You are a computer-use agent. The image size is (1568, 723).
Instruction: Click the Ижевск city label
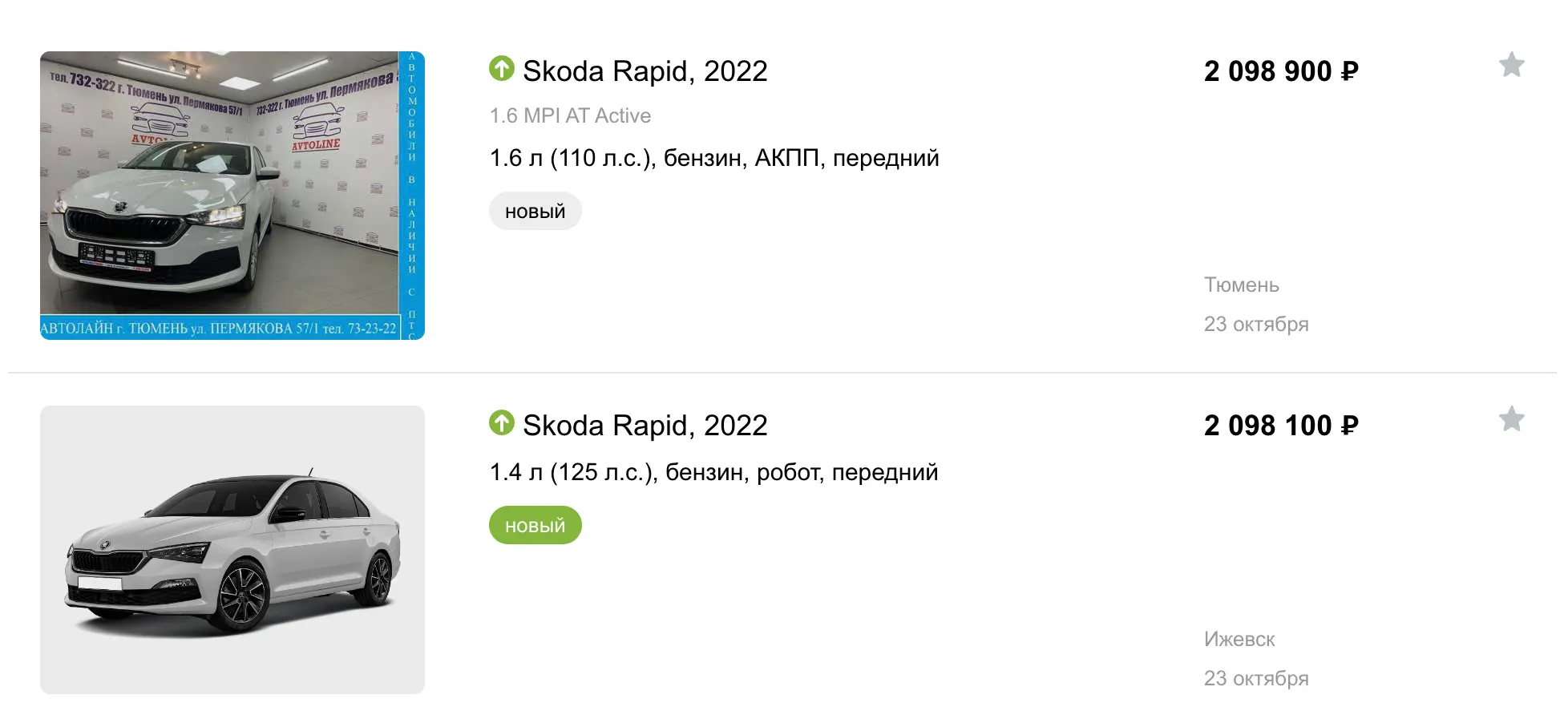1239,640
